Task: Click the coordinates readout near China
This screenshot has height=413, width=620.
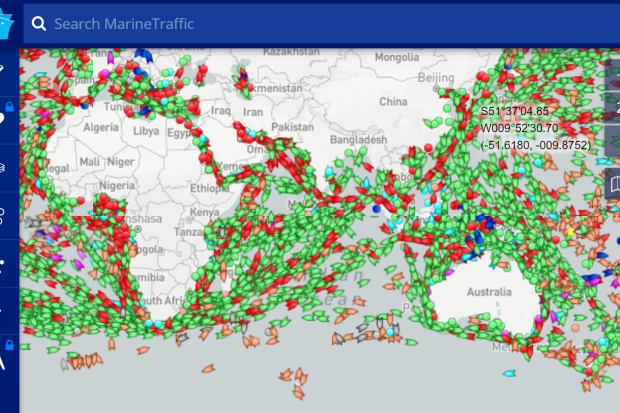Action: 533,128
